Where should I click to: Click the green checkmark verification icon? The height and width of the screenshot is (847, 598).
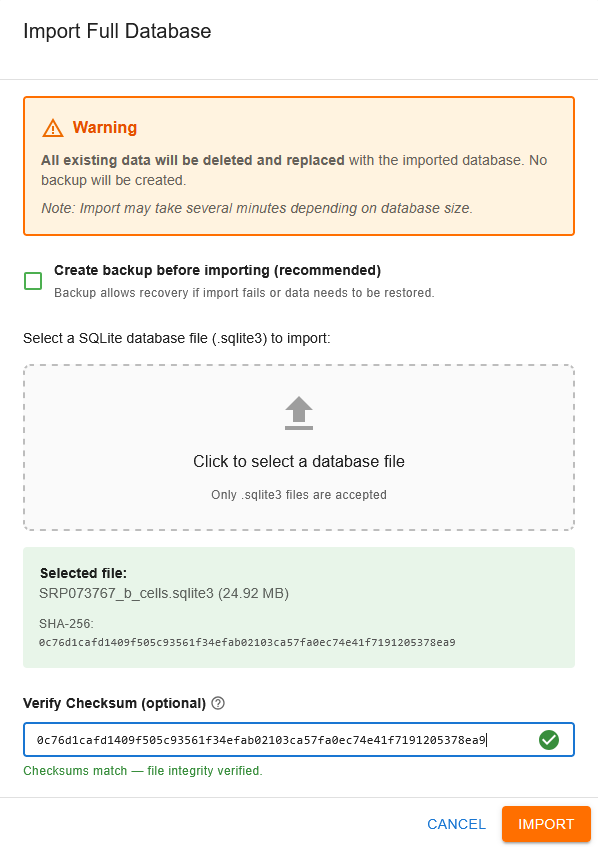[x=548, y=739]
